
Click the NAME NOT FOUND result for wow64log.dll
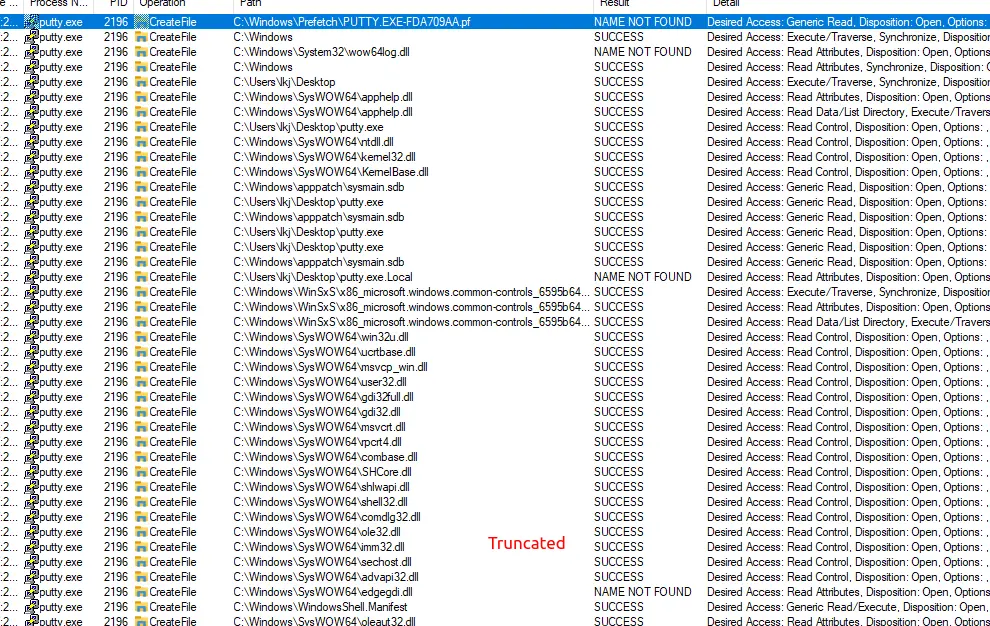click(643, 52)
